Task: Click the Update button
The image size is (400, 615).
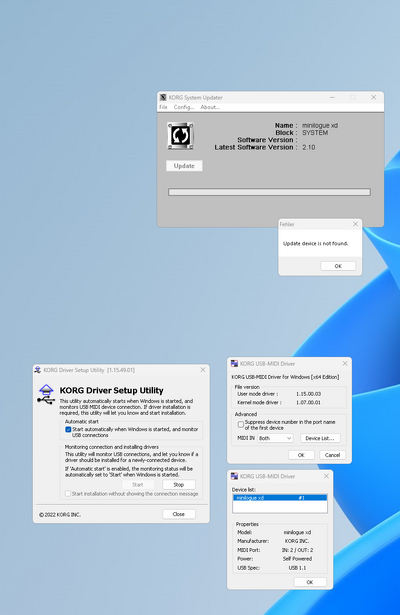Action: (x=184, y=166)
